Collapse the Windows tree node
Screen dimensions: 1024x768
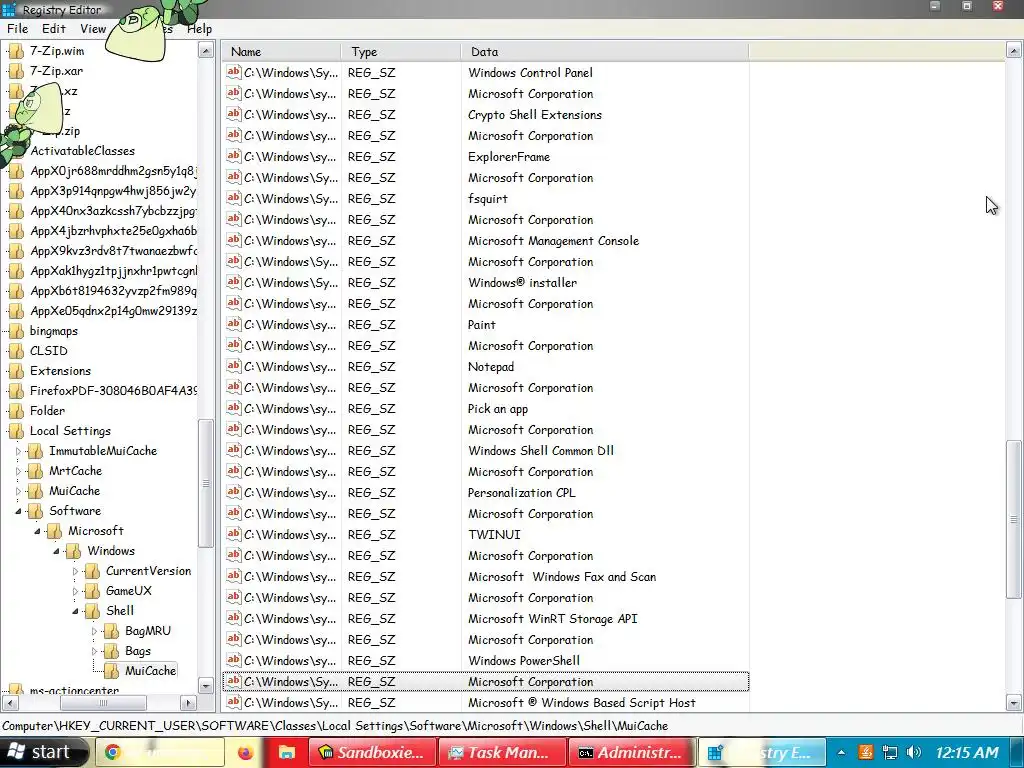point(56,551)
